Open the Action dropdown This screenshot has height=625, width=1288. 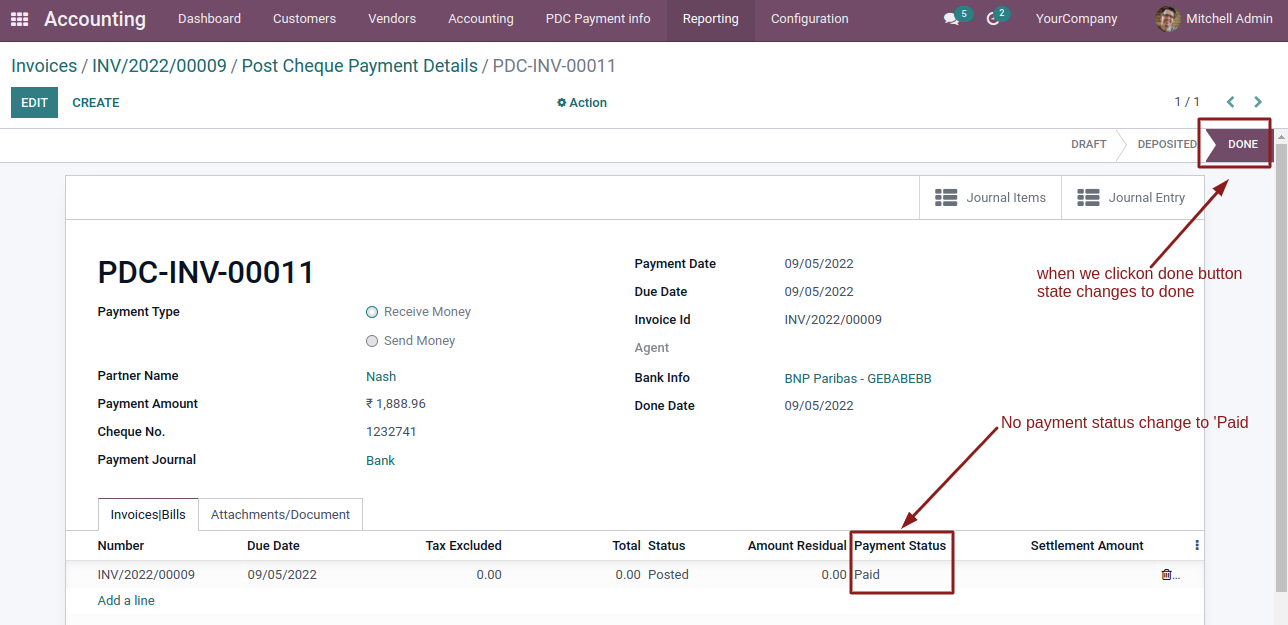582,103
